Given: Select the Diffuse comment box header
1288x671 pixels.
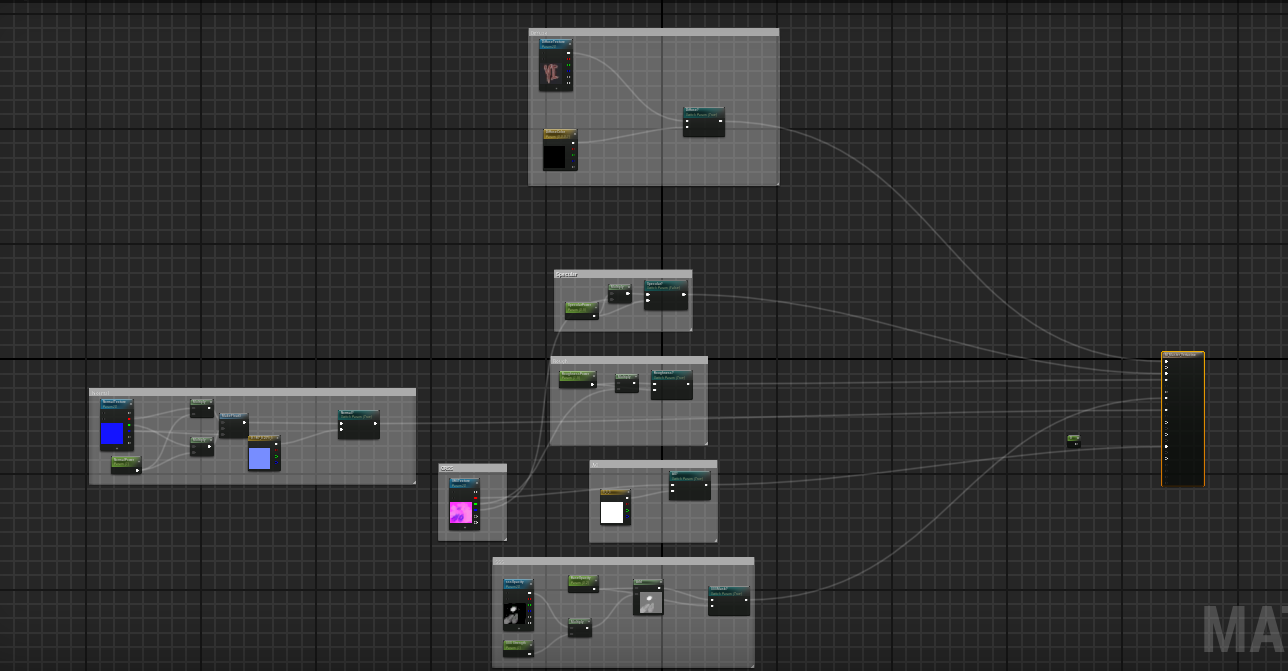Looking at the screenshot, I should (654, 32).
